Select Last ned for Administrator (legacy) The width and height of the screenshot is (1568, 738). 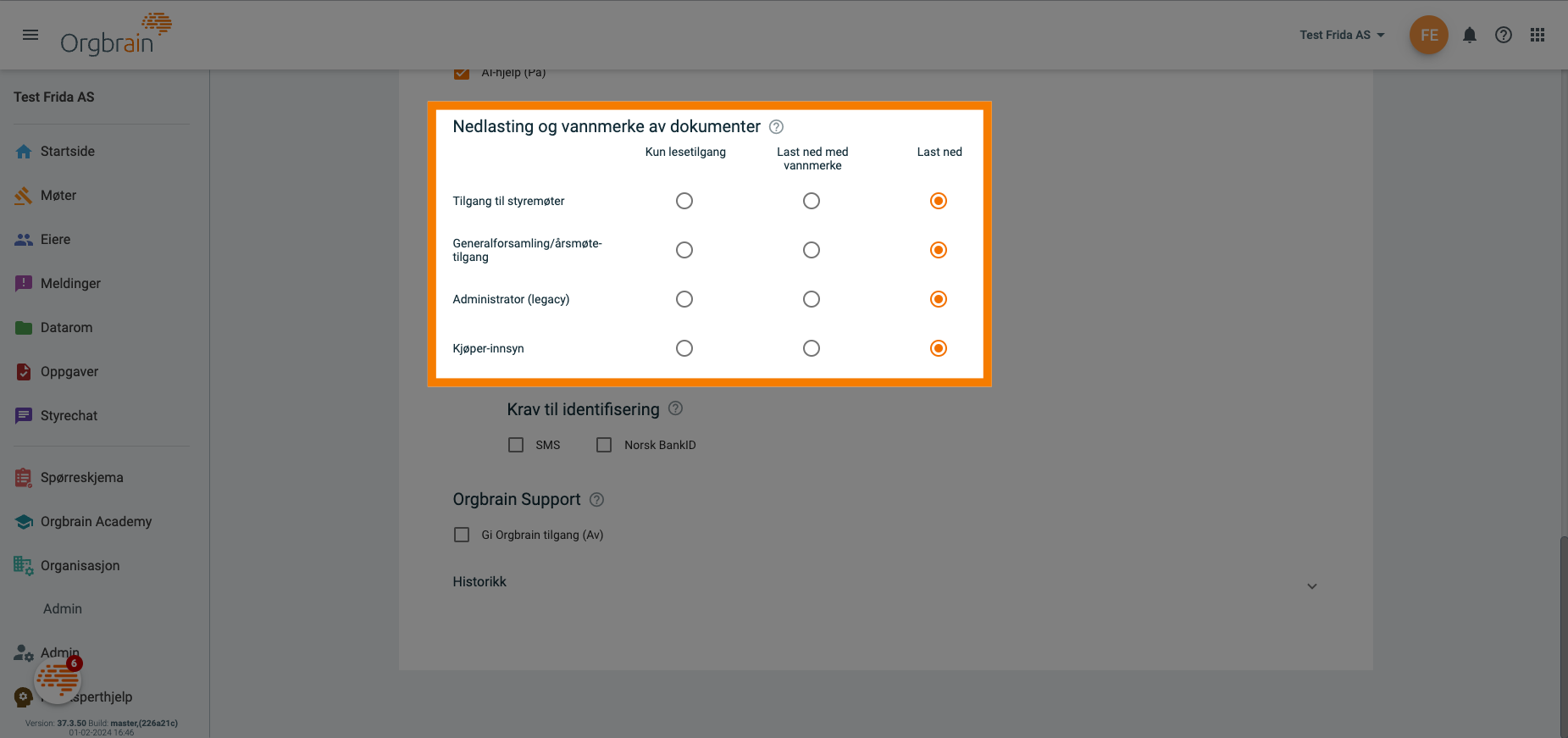939,299
